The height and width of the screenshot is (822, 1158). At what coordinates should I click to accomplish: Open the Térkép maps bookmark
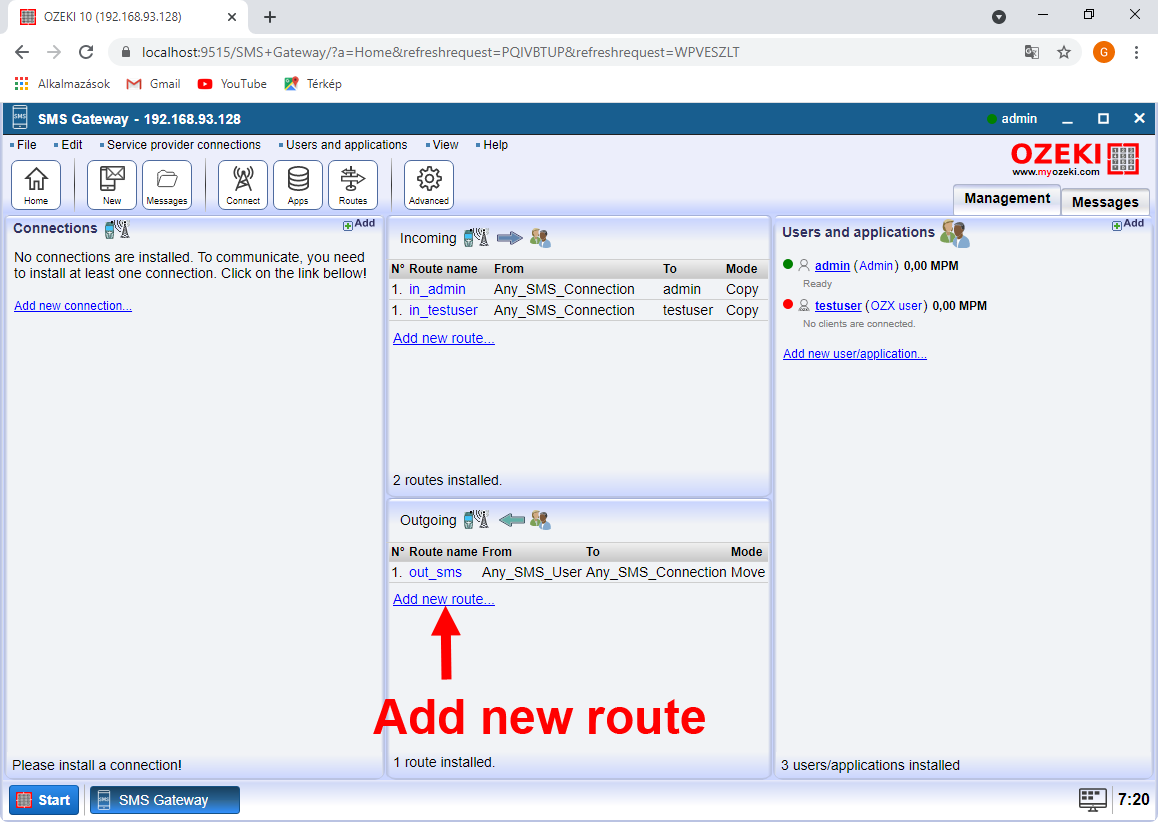click(x=313, y=83)
